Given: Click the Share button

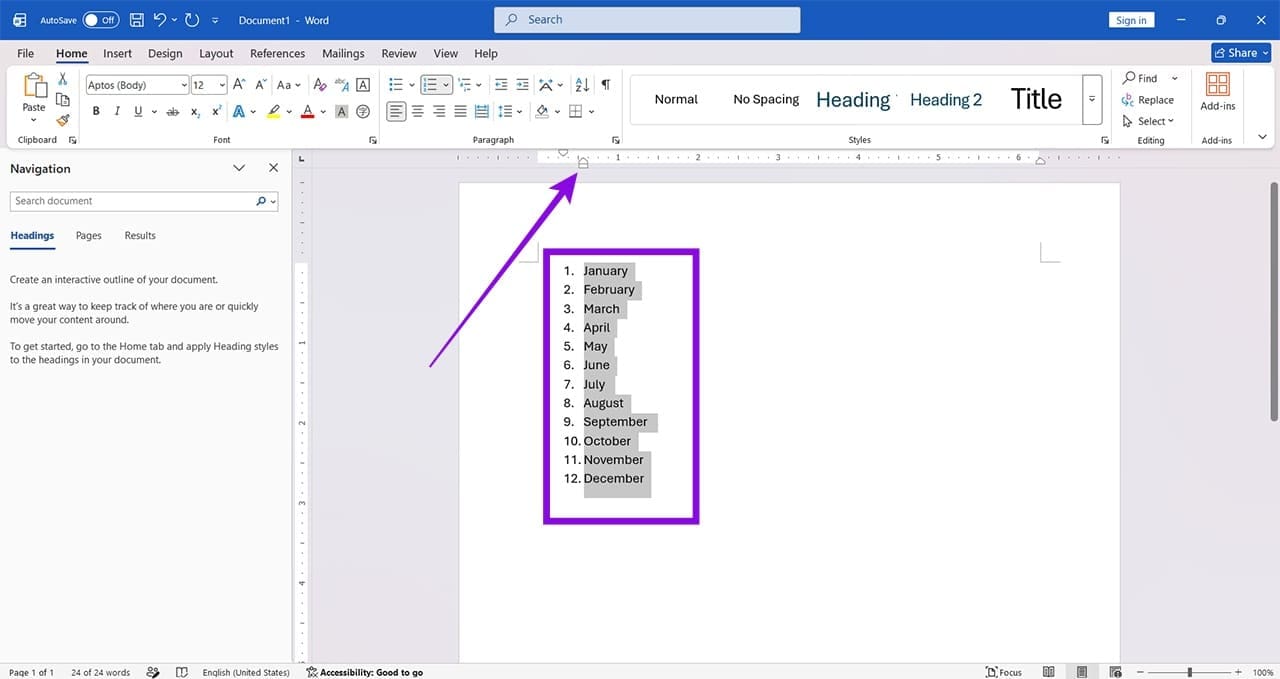Looking at the screenshot, I should click(x=1241, y=53).
